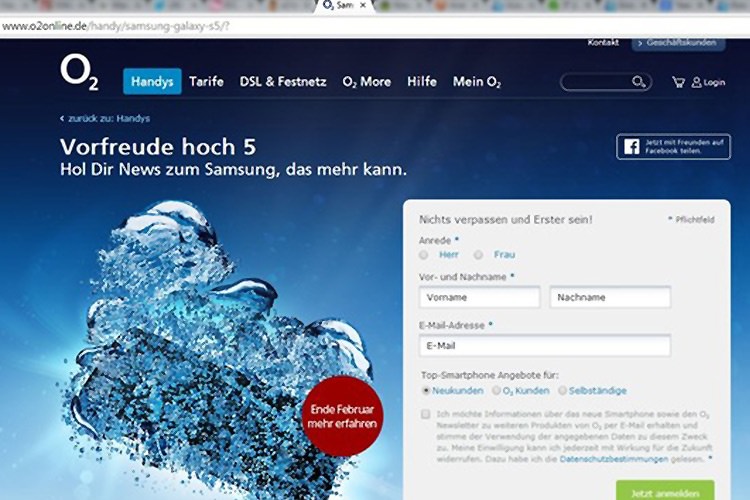
Task: Click the search magnifier icon
Action: click(x=639, y=82)
